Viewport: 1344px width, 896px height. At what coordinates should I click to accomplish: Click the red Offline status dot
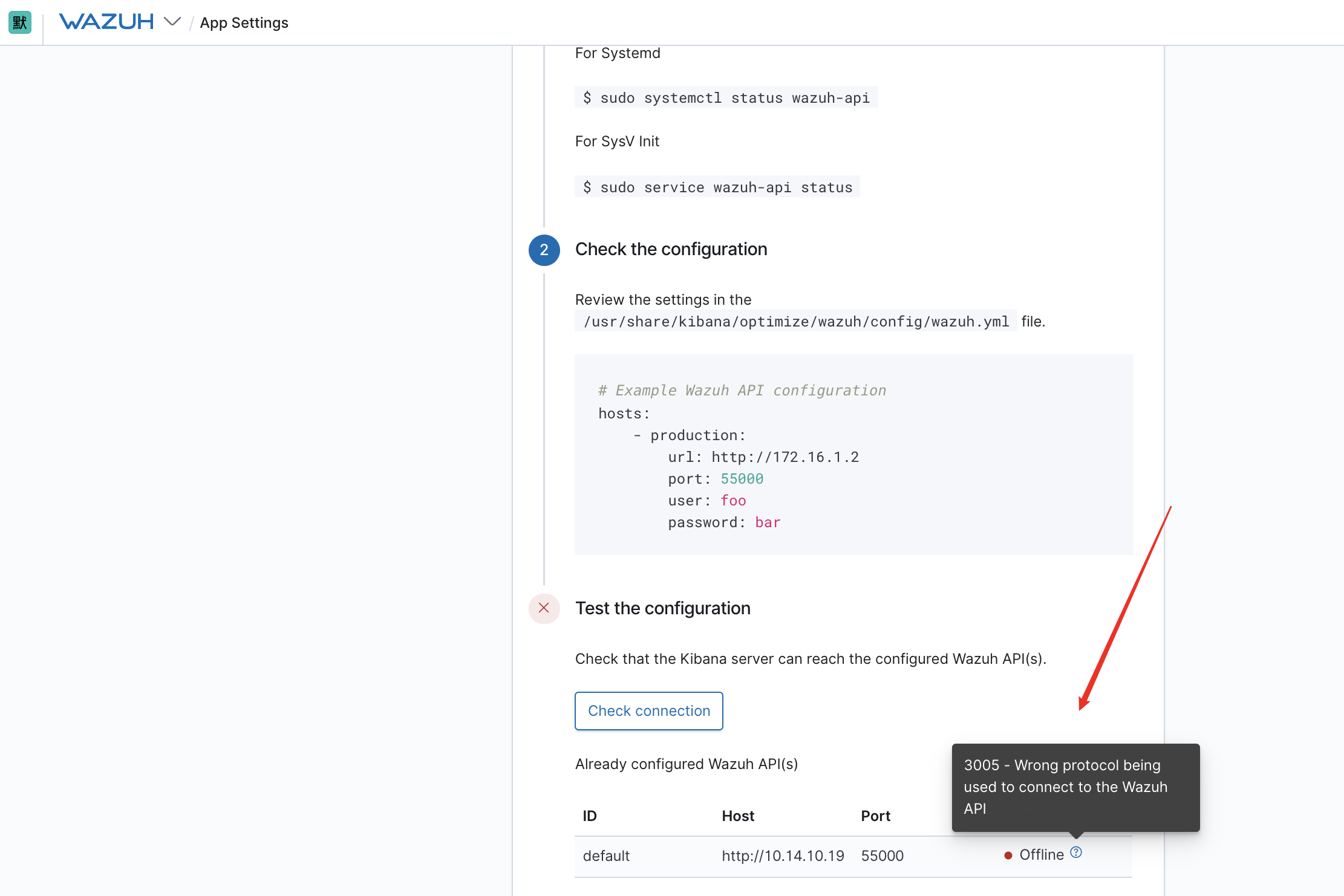point(1008,855)
